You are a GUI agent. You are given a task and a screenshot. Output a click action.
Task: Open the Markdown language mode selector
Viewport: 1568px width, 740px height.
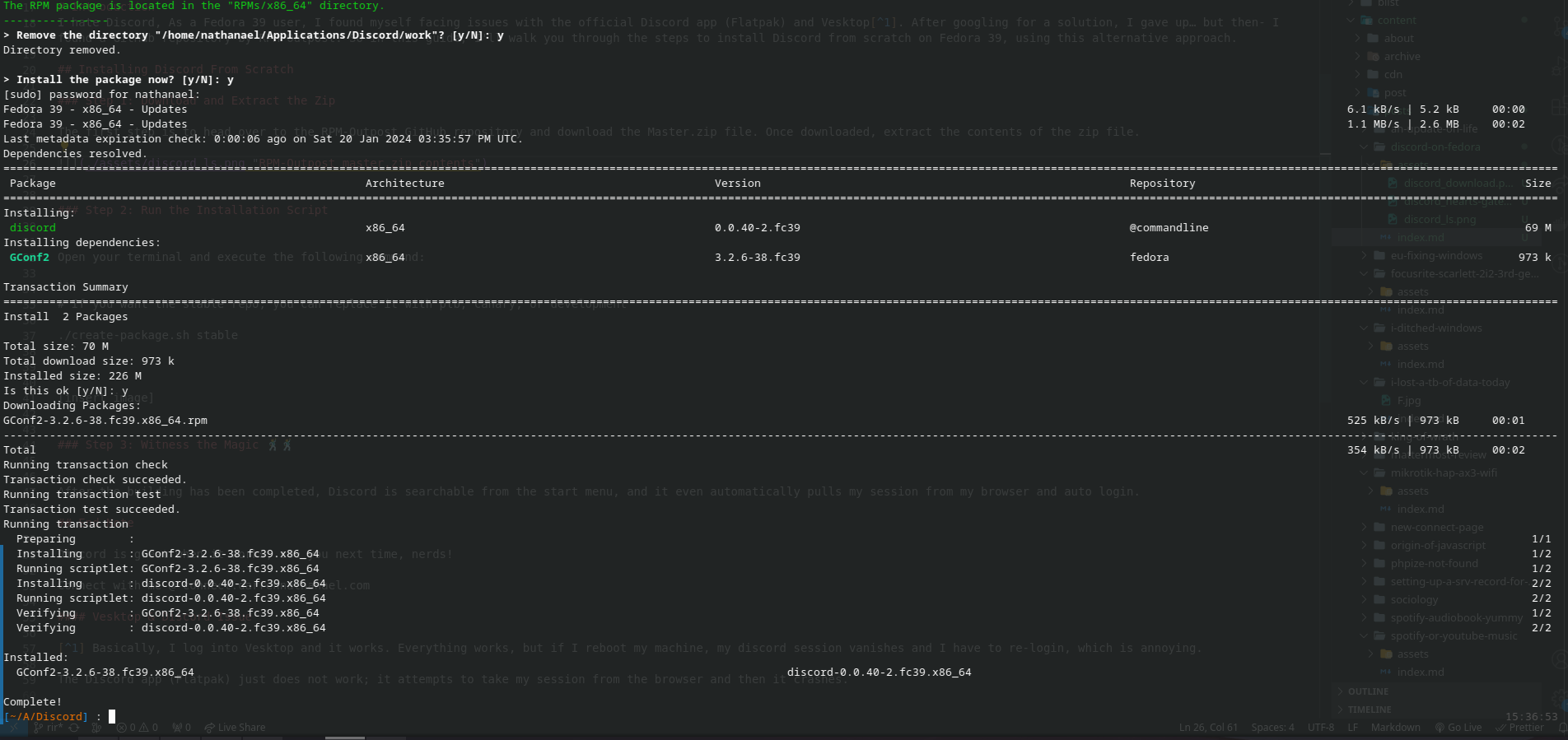pyautogui.click(x=1395, y=728)
